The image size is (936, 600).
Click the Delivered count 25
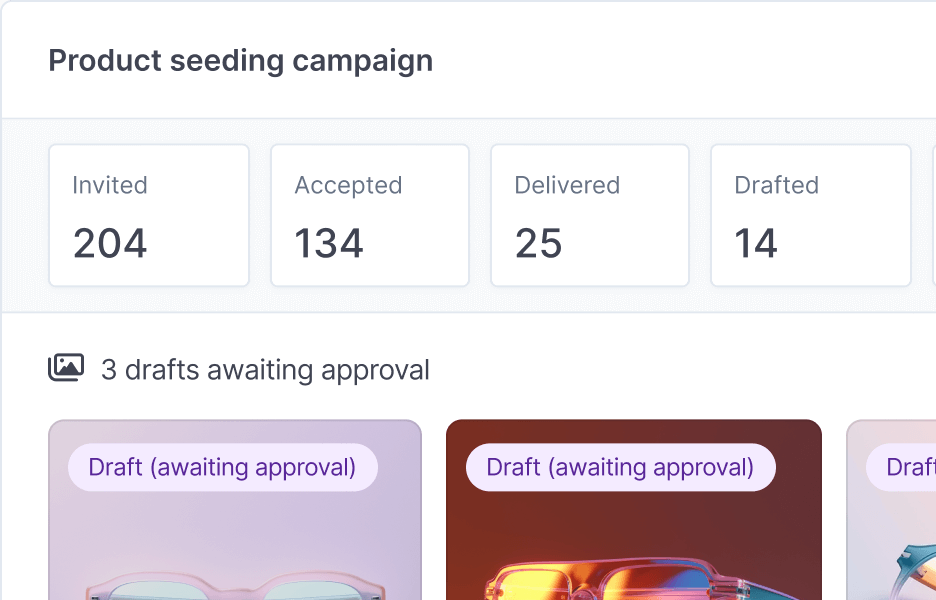click(x=539, y=244)
